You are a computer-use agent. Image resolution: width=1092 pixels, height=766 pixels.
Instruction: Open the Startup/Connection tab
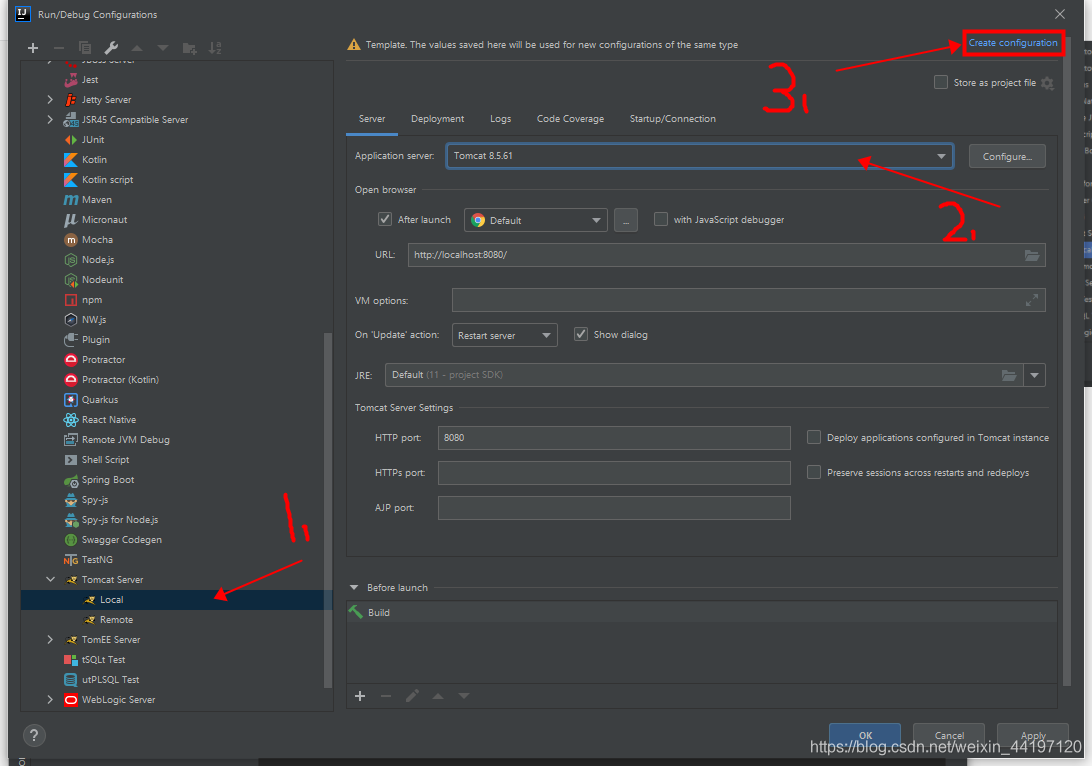point(672,119)
